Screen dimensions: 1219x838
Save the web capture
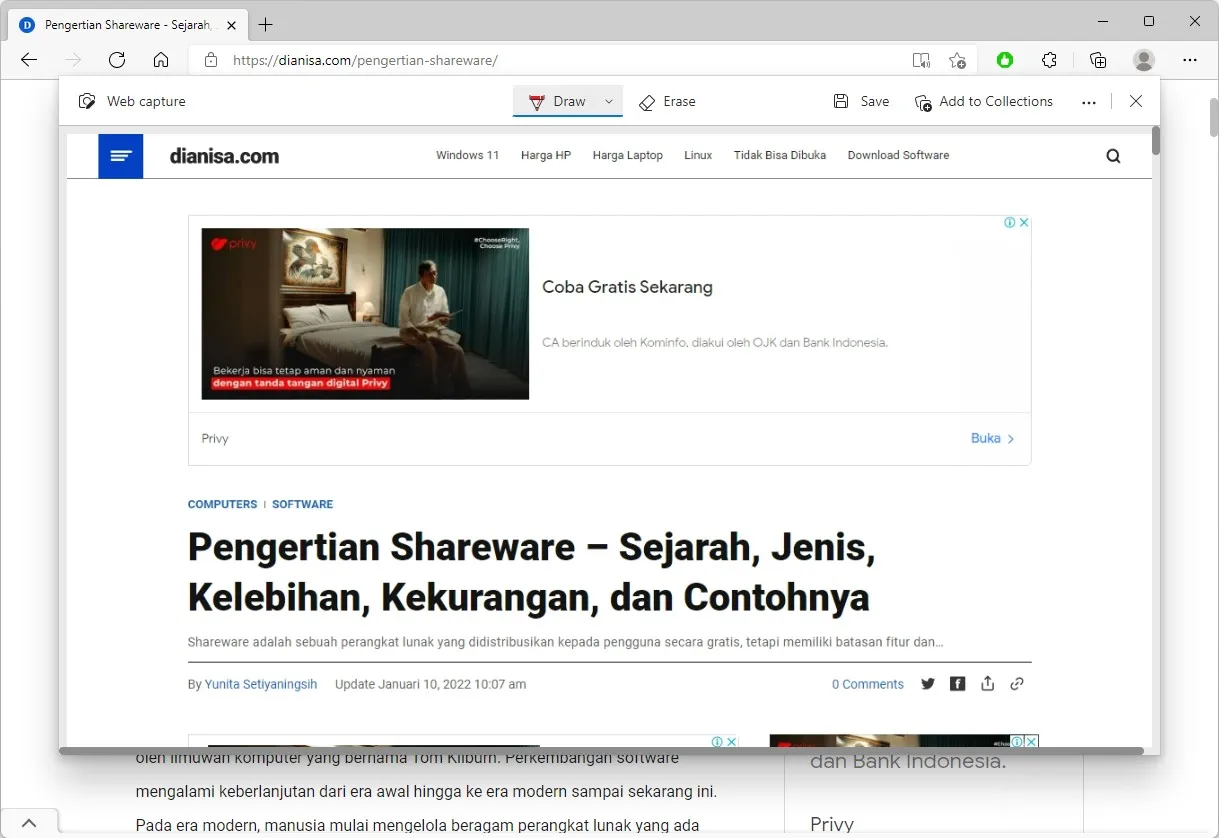tap(861, 101)
